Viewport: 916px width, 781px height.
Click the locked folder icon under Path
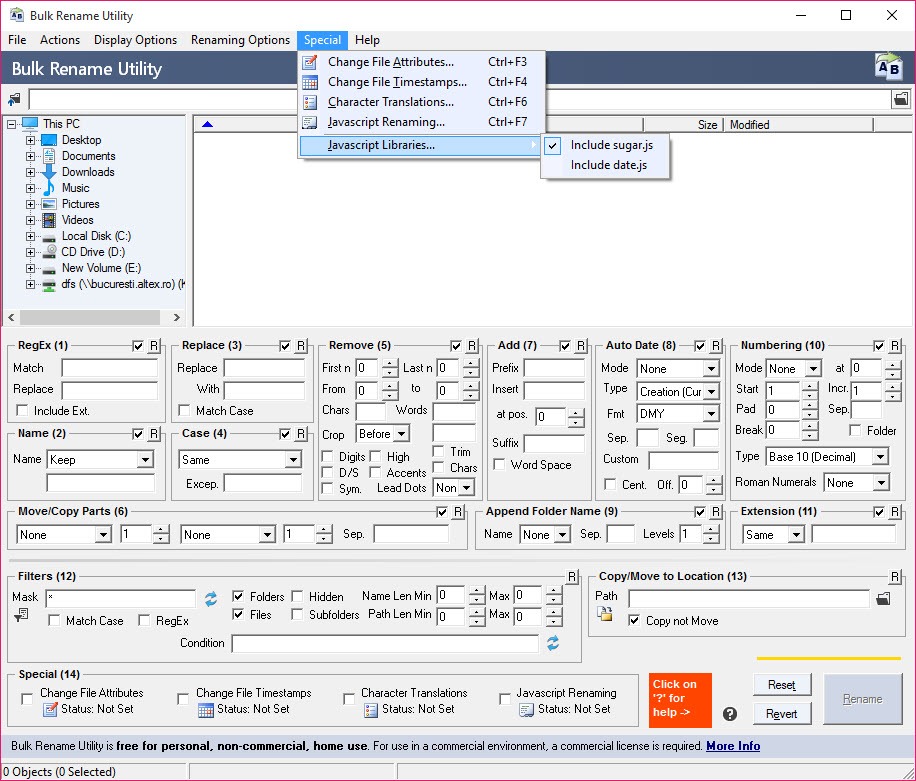(x=605, y=613)
